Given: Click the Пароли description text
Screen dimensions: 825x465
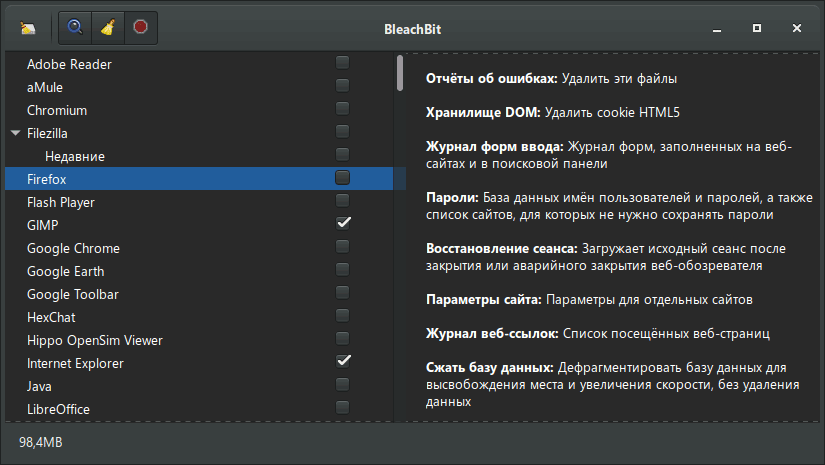Looking at the screenshot, I should 619,206.
